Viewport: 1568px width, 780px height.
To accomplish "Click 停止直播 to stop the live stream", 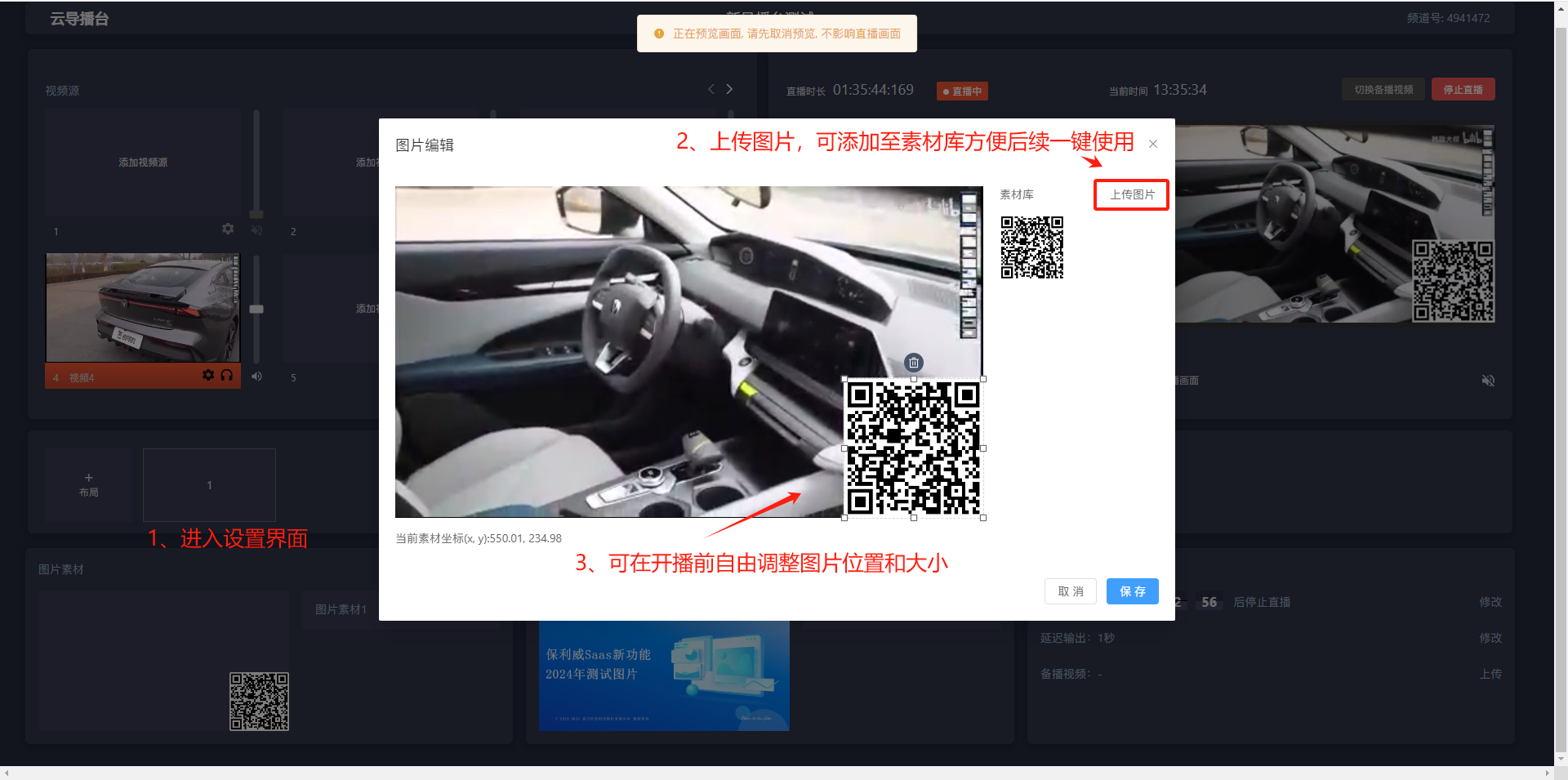I will click(1463, 90).
